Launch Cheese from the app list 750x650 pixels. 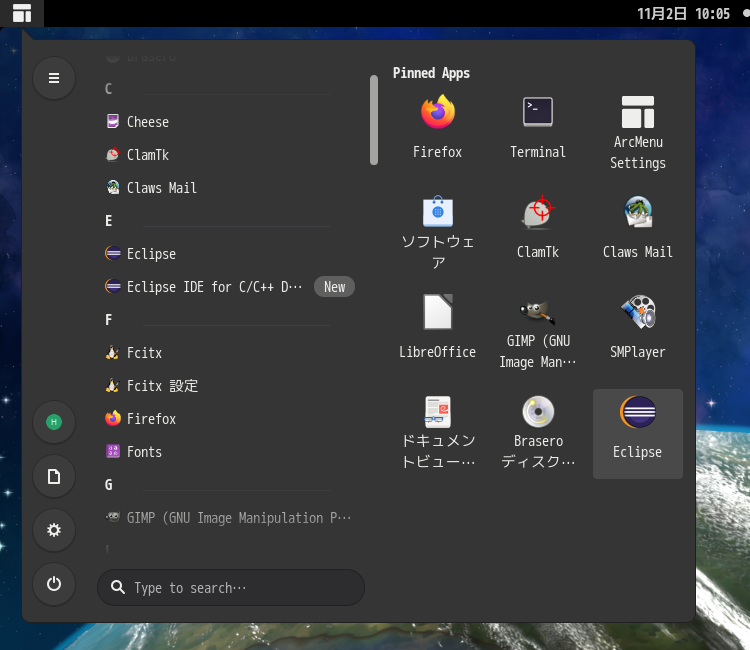229,122
